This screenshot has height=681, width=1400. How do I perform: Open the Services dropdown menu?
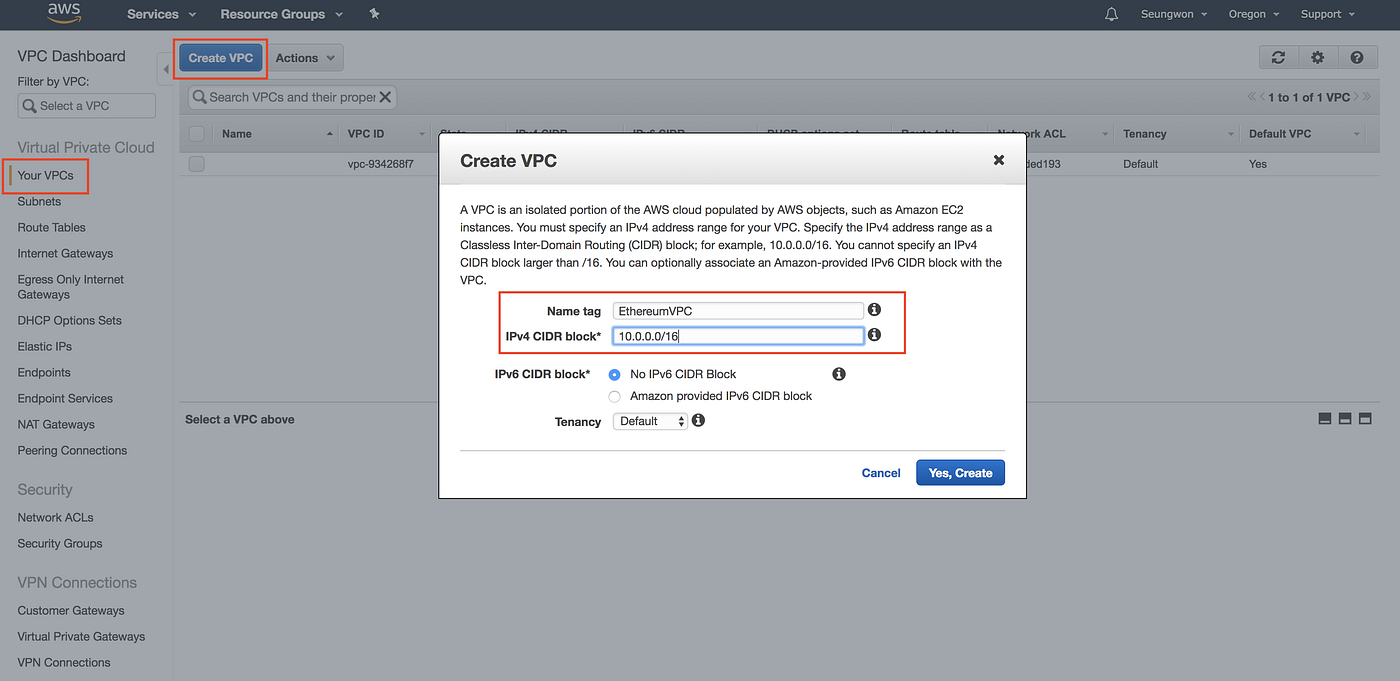[161, 14]
